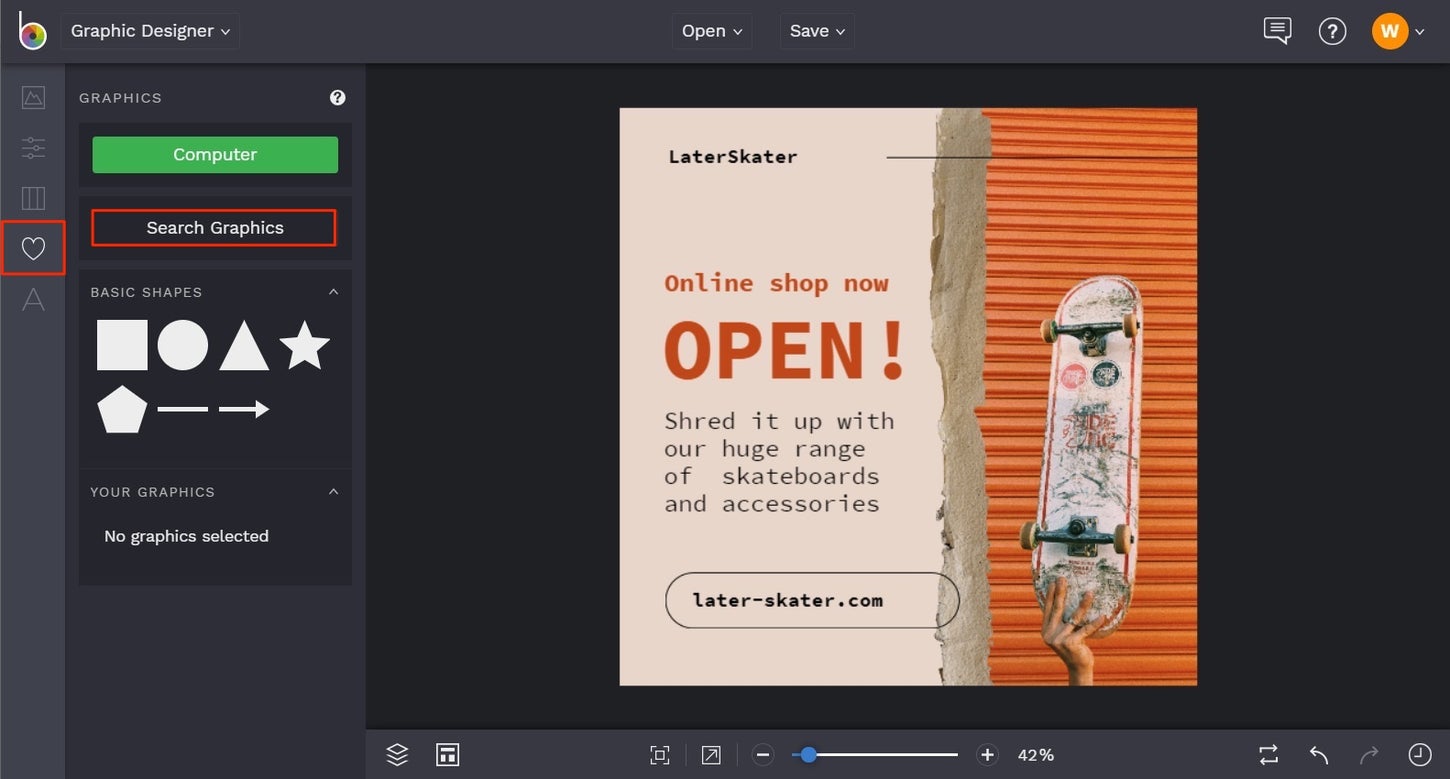This screenshot has width=1450, height=779.
Task: Upload graphics via the Computer button
Action: [214, 154]
